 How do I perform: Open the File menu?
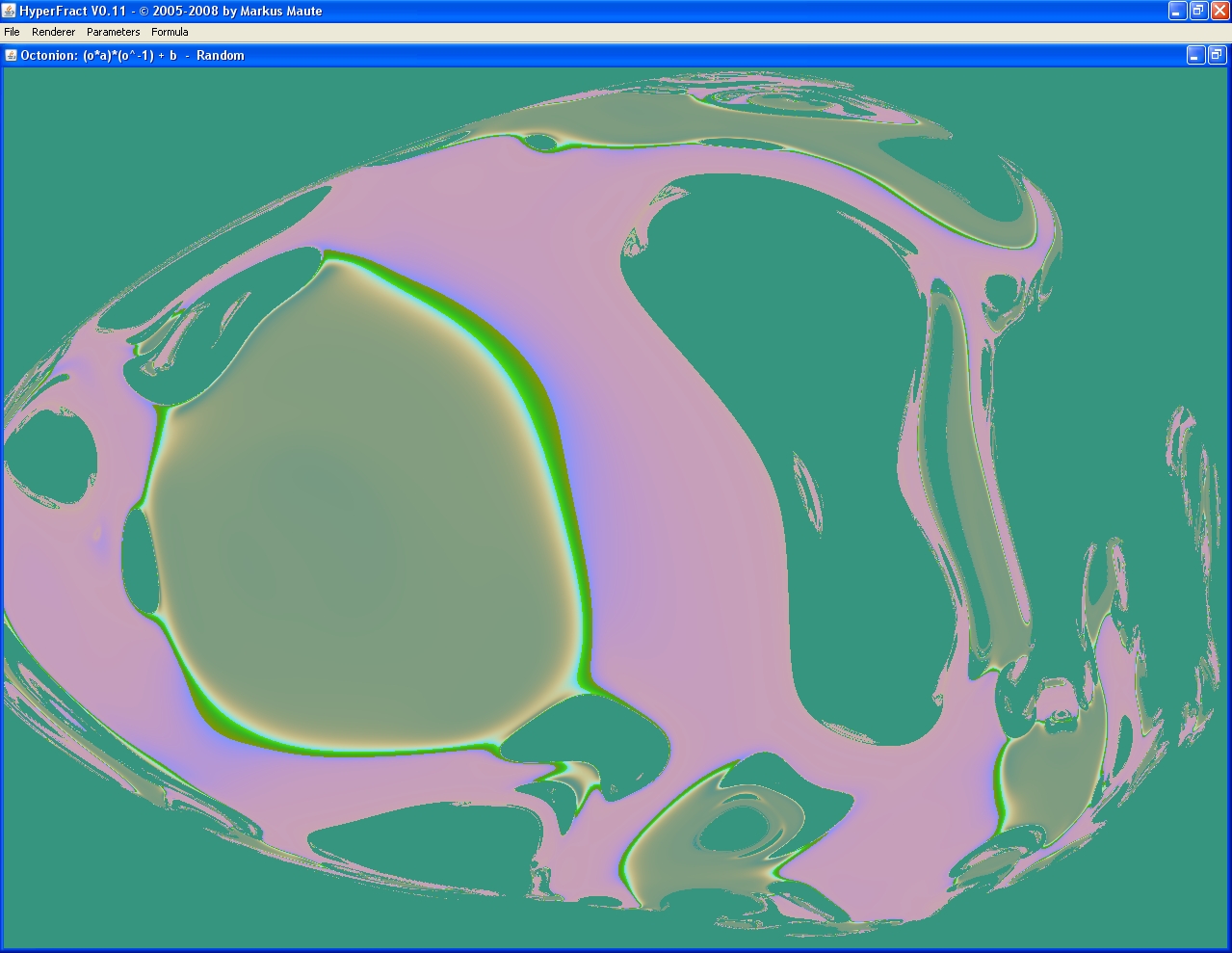pyautogui.click(x=12, y=32)
